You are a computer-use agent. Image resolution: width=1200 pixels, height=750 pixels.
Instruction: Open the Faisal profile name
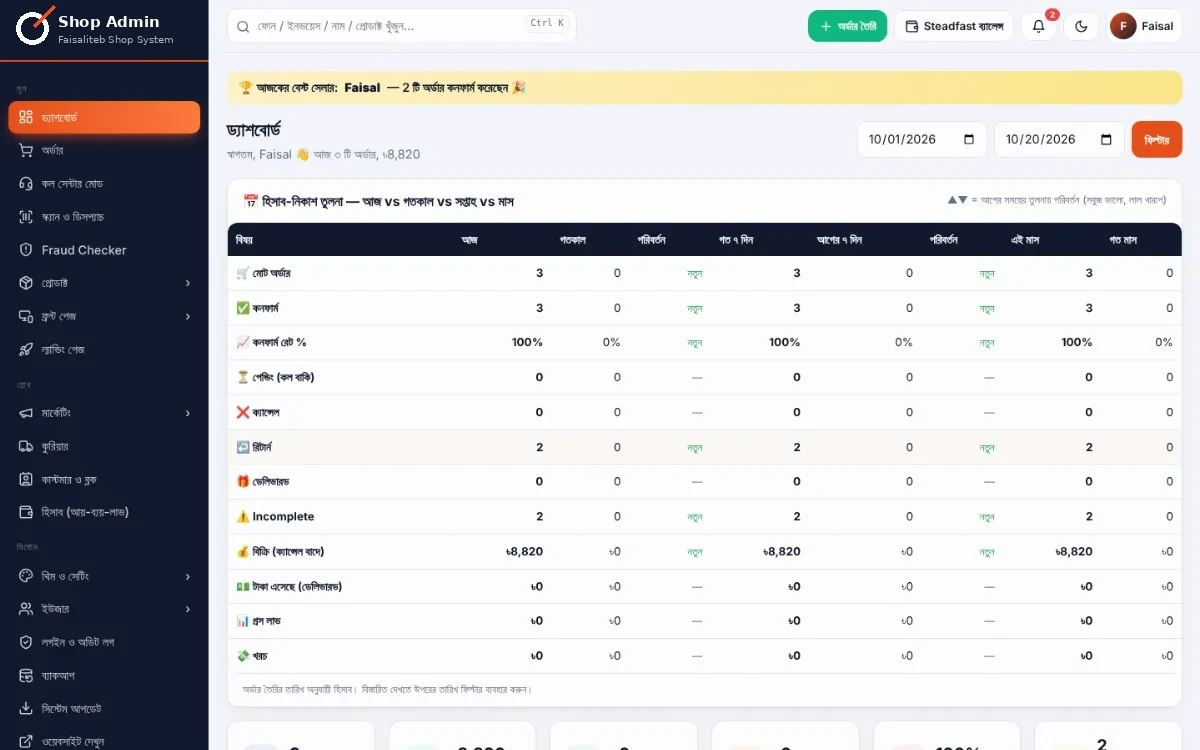pyautogui.click(x=1157, y=26)
